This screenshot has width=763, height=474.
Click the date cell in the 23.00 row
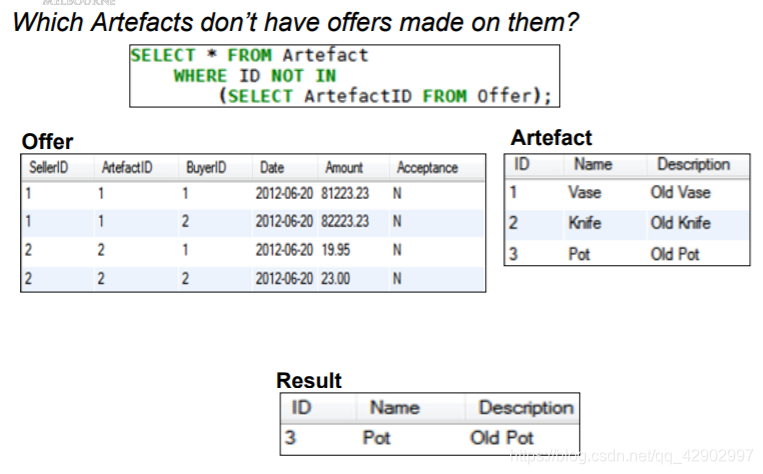coord(284,278)
